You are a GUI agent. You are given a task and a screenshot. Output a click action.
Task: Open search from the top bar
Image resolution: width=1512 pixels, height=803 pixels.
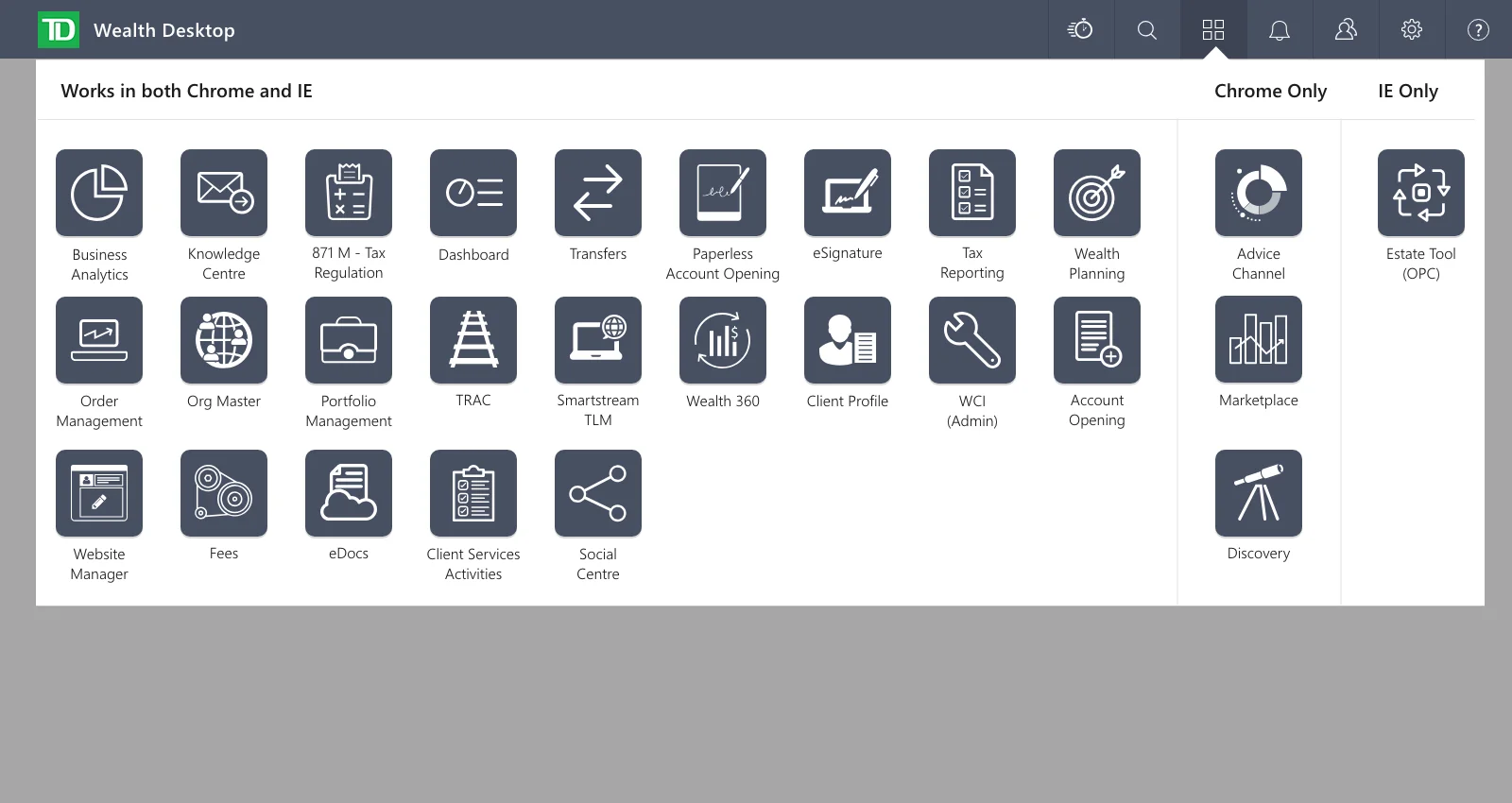pos(1147,29)
